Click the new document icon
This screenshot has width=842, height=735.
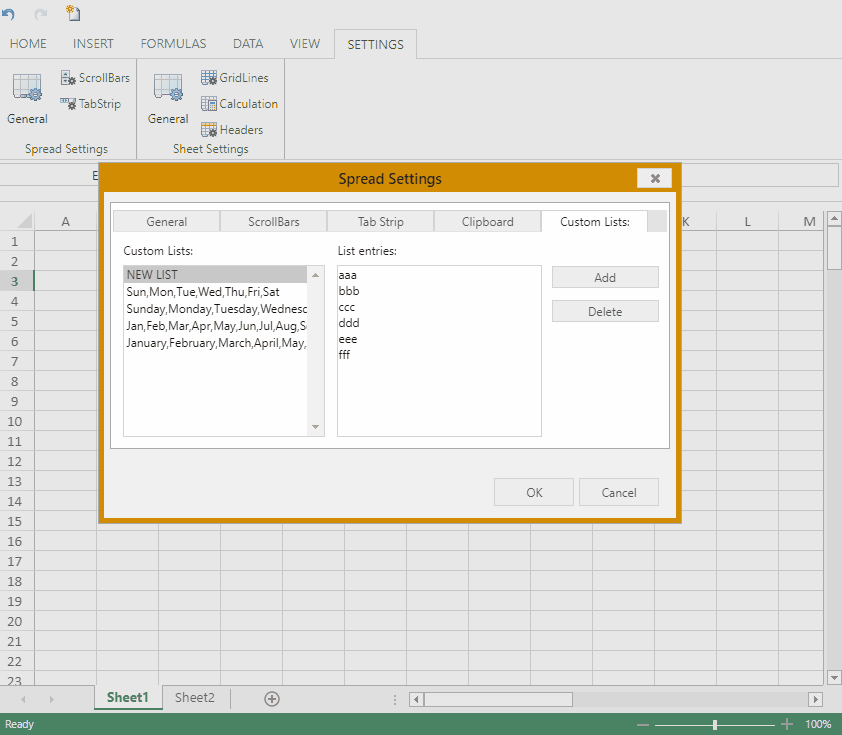[73, 13]
